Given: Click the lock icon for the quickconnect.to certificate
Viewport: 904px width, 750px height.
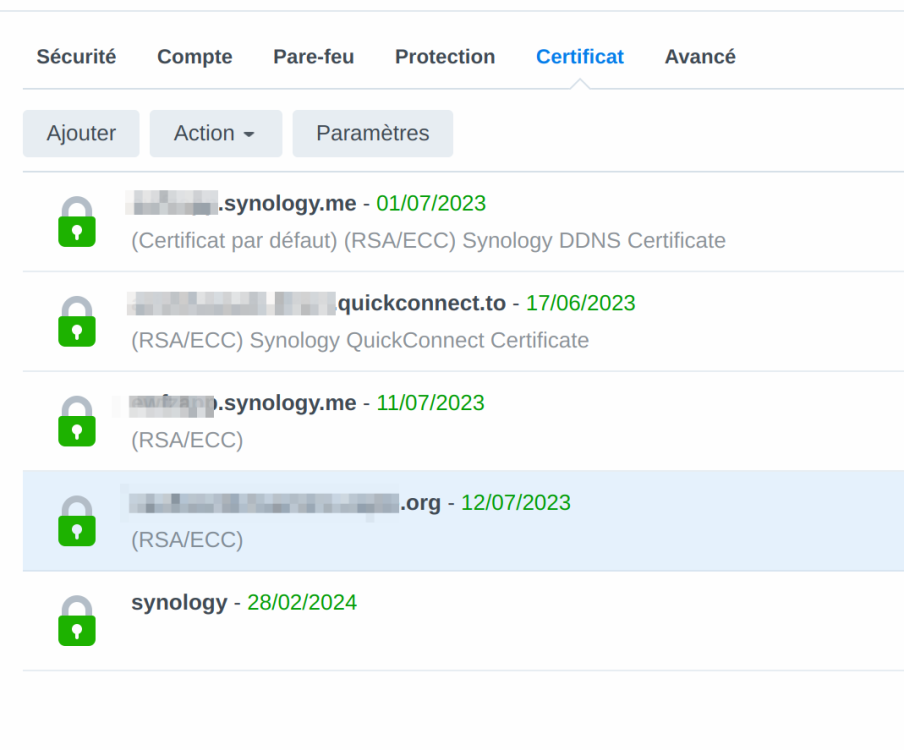Looking at the screenshot, I should click(77, 321).
